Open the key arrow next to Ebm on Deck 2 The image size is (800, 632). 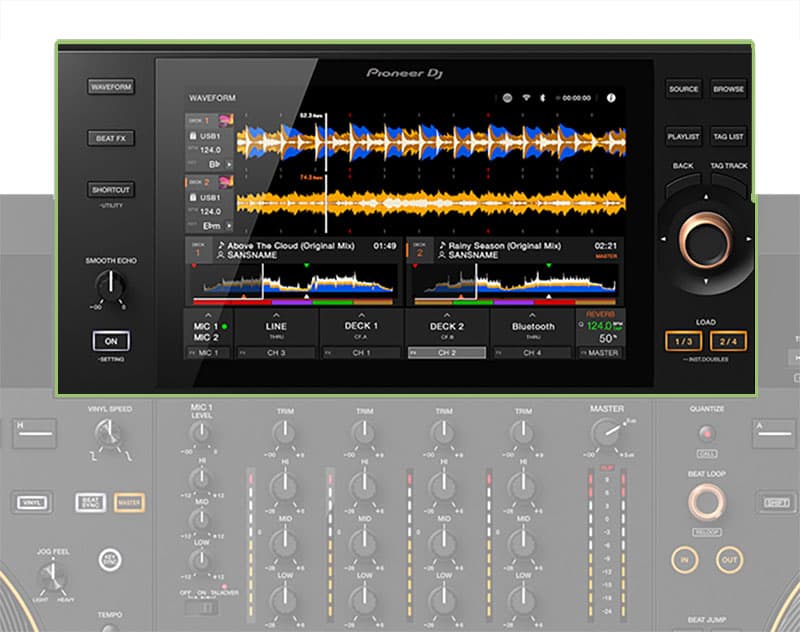(x=229, y=225)
